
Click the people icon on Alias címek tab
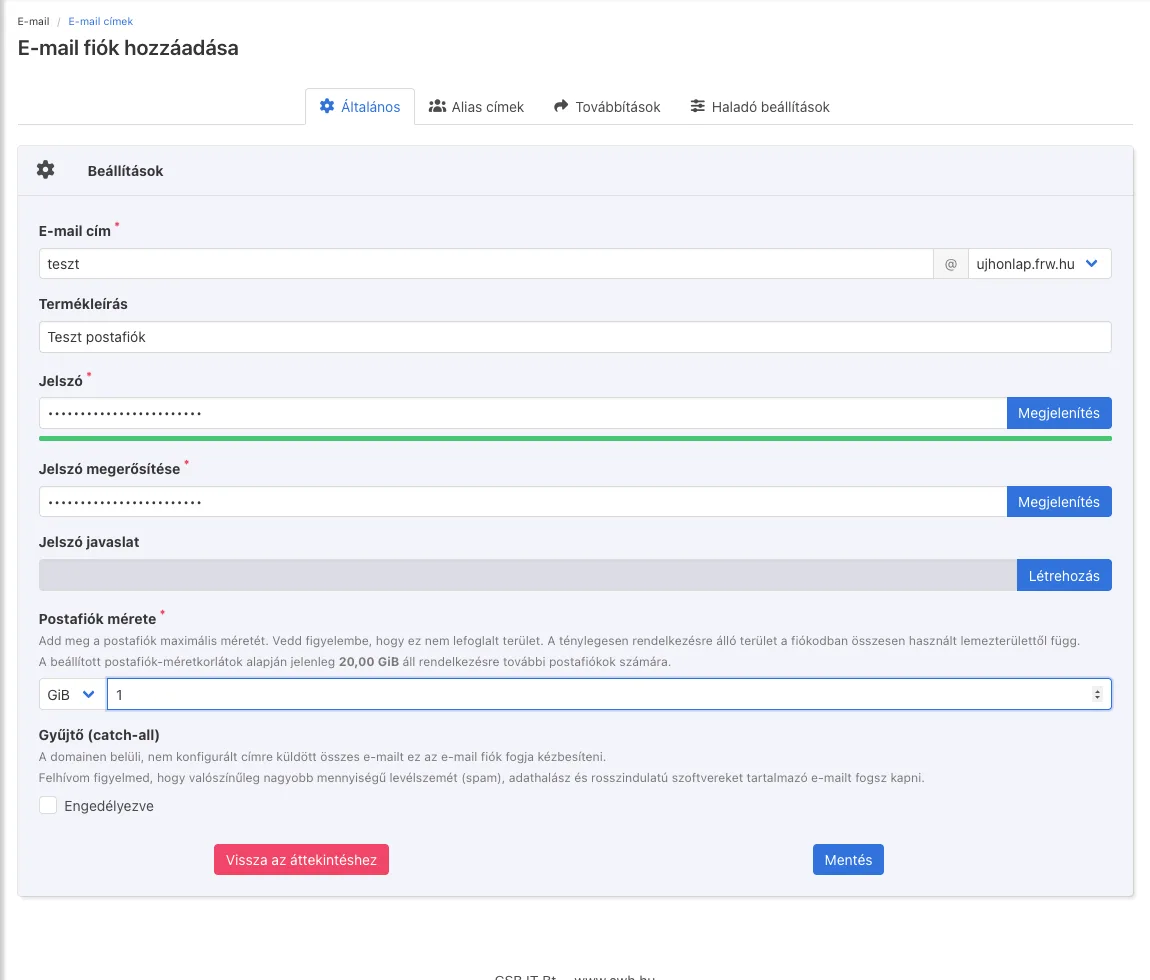coord(437,106)
